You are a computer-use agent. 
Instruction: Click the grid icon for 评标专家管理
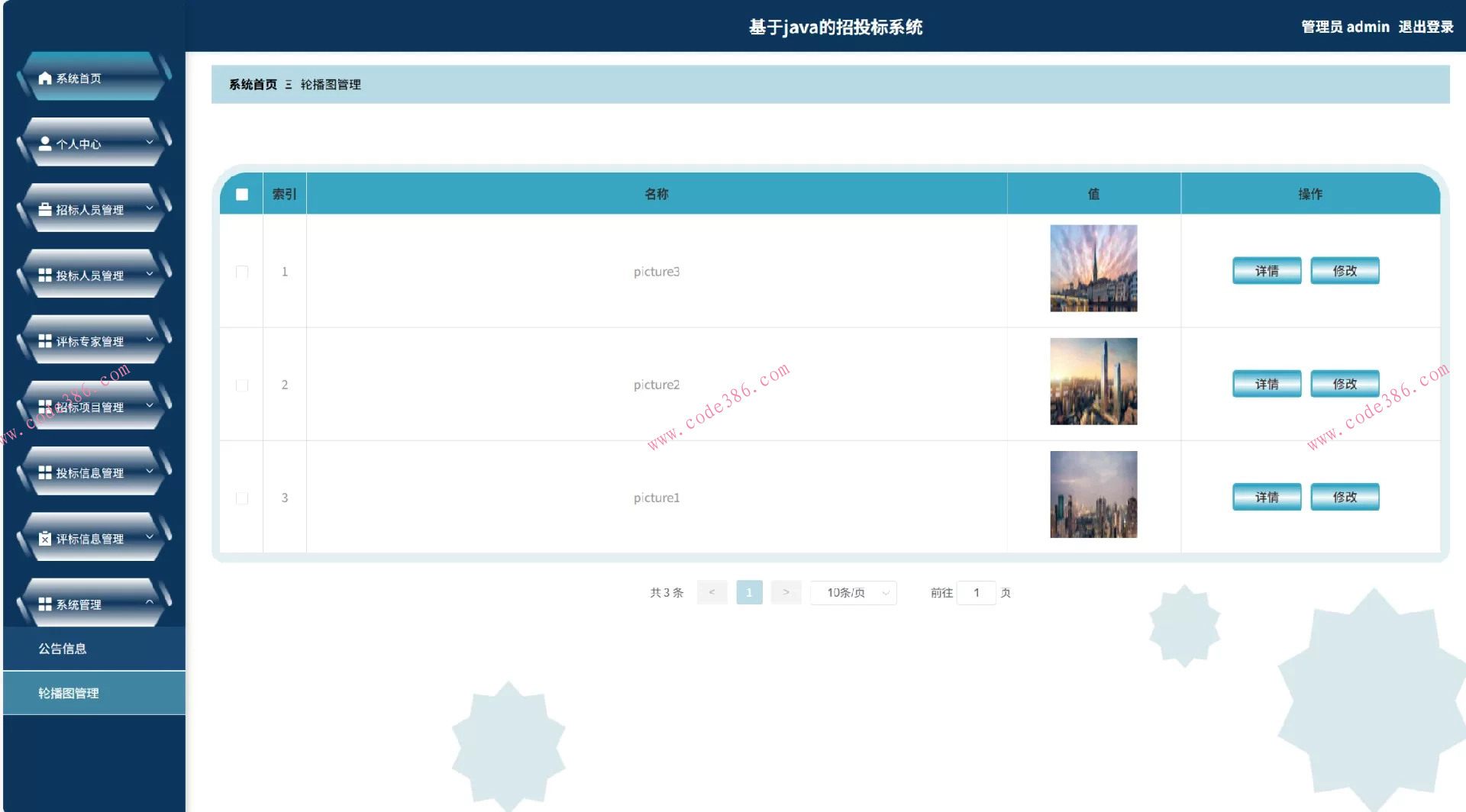[x=45, y=340]
